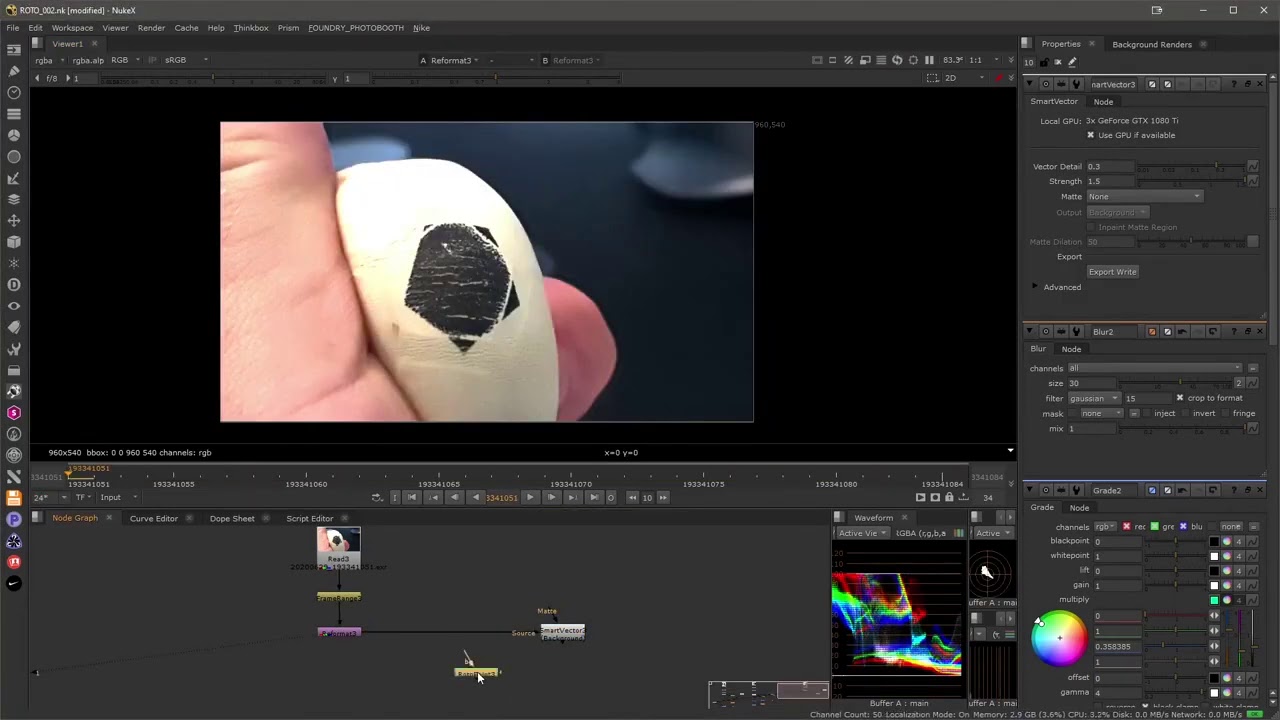This screenshot has height=720, width=1280.
Task: Open the Channel nodes stacked-bars icon
Action: pos(14,114)
